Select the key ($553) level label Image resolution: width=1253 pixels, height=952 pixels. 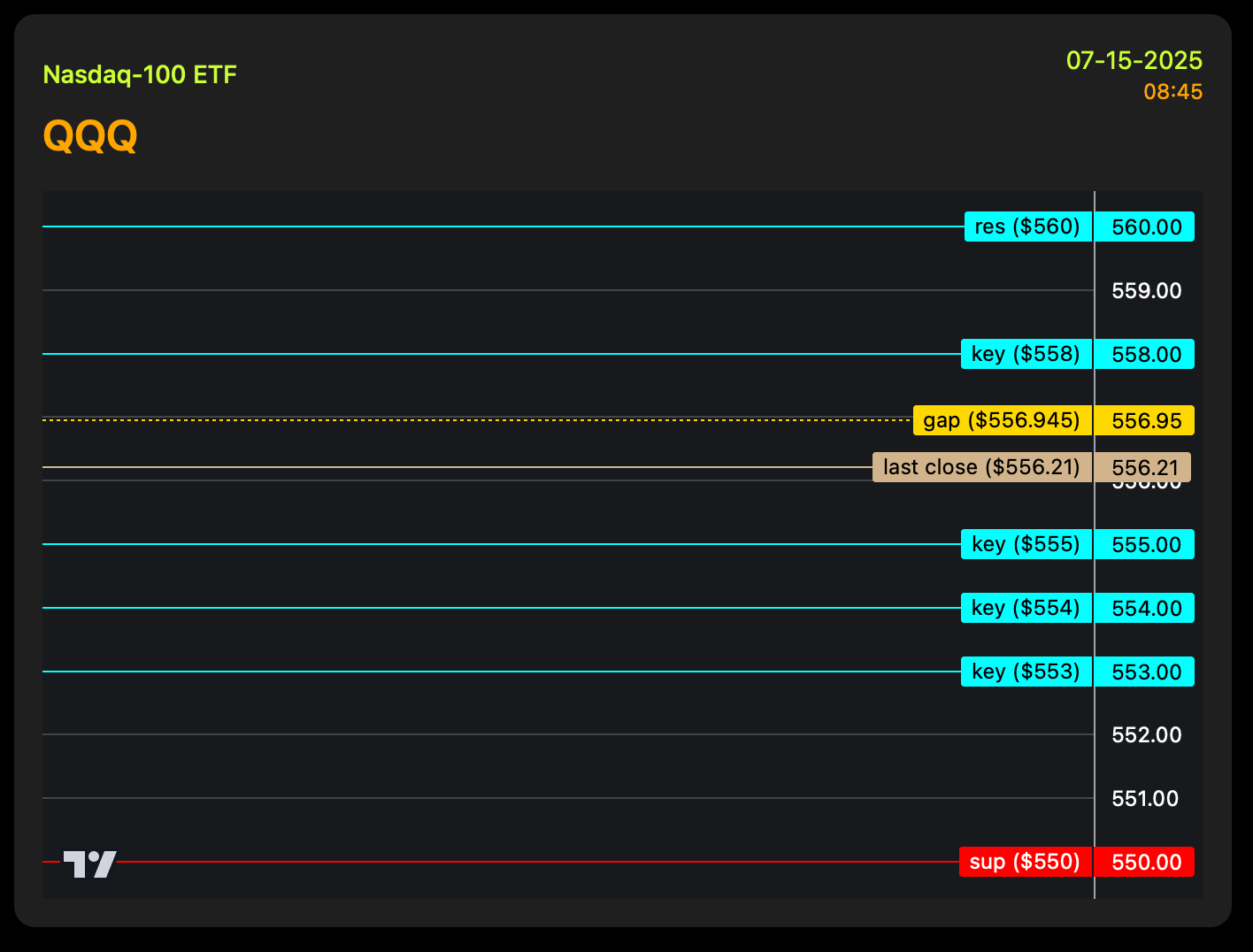pyautogui.click(x=1026, y=672)
